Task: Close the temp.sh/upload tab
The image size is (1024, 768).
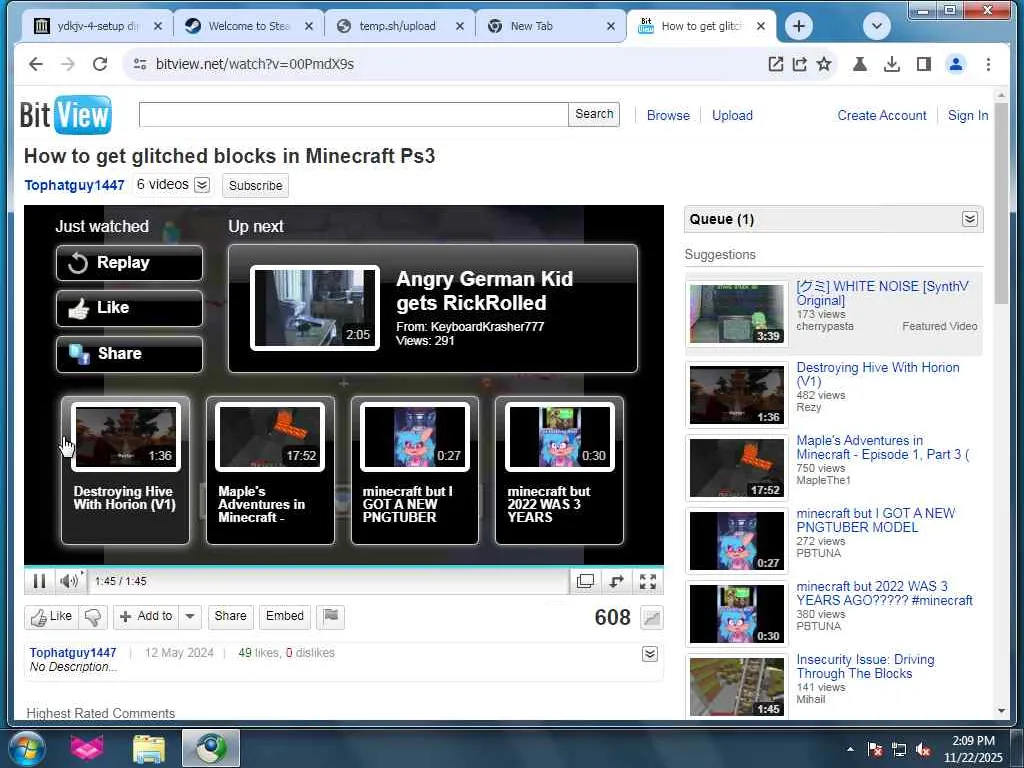Action: [x=460, y=26]
